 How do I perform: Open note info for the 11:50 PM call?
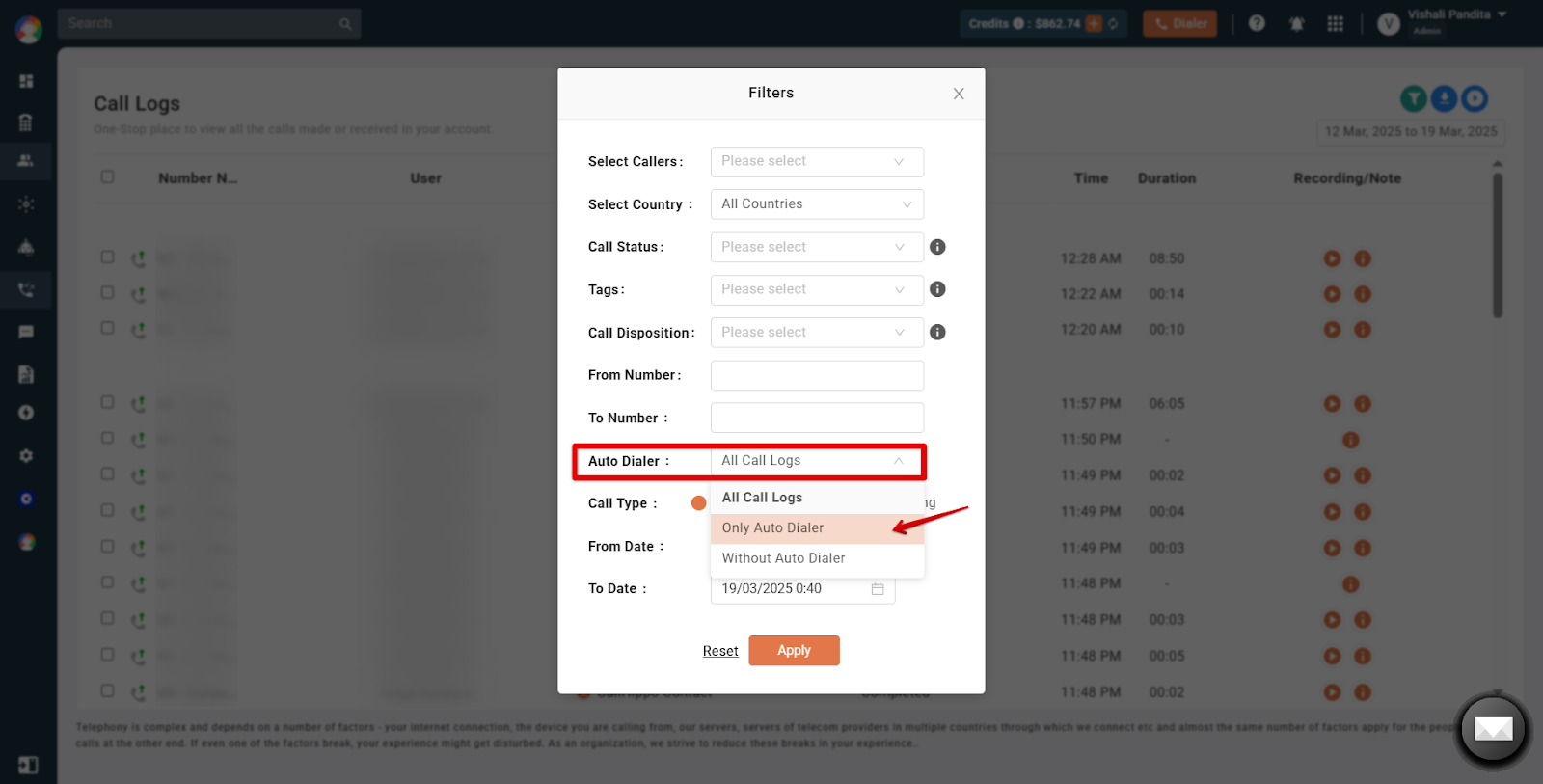coord(1351,440)
